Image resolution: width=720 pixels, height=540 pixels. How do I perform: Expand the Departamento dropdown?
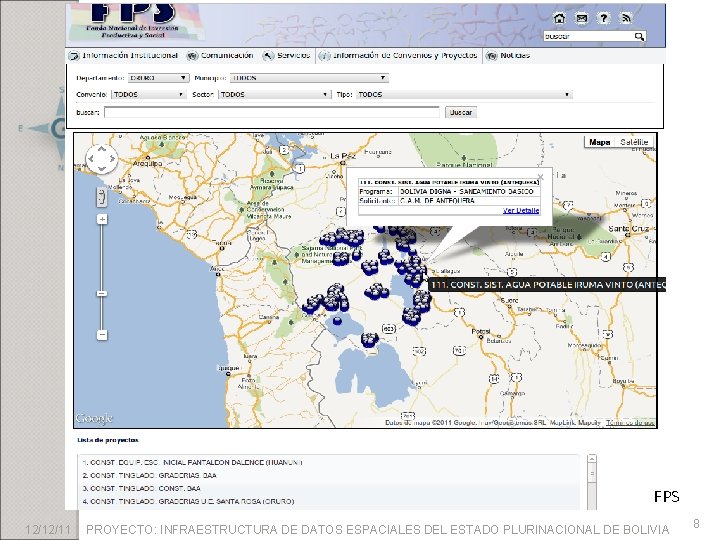pyautogui.click(x=158, y=78)
